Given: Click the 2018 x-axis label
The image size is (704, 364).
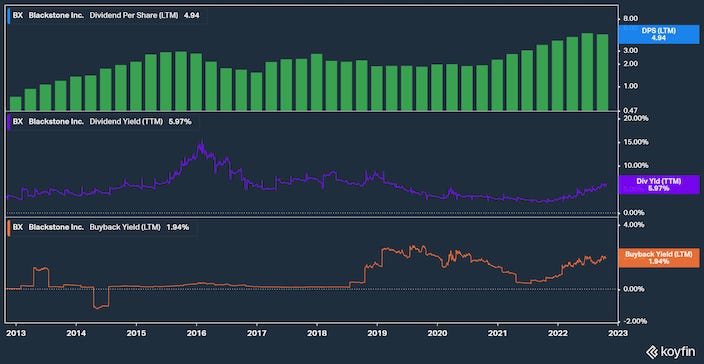Looking at the screenshot, I should pos(317,333).
